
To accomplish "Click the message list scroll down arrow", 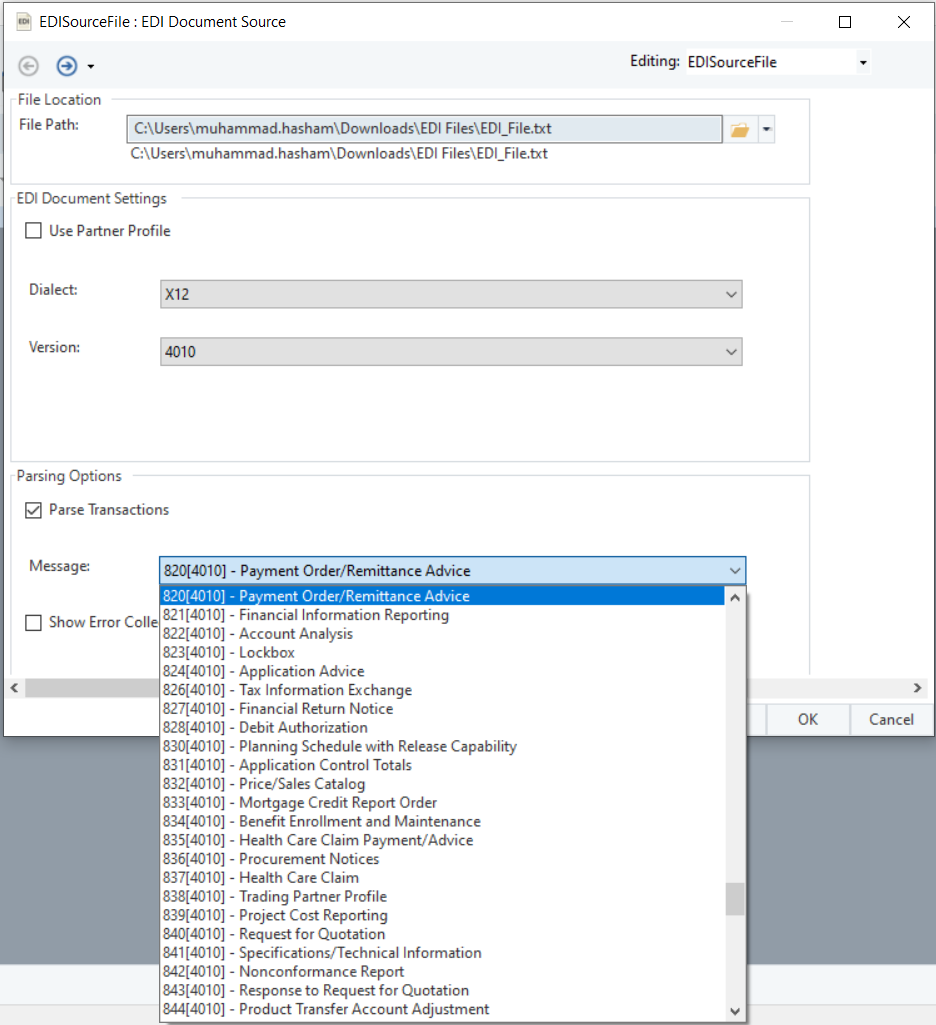I will (735, 1011).
